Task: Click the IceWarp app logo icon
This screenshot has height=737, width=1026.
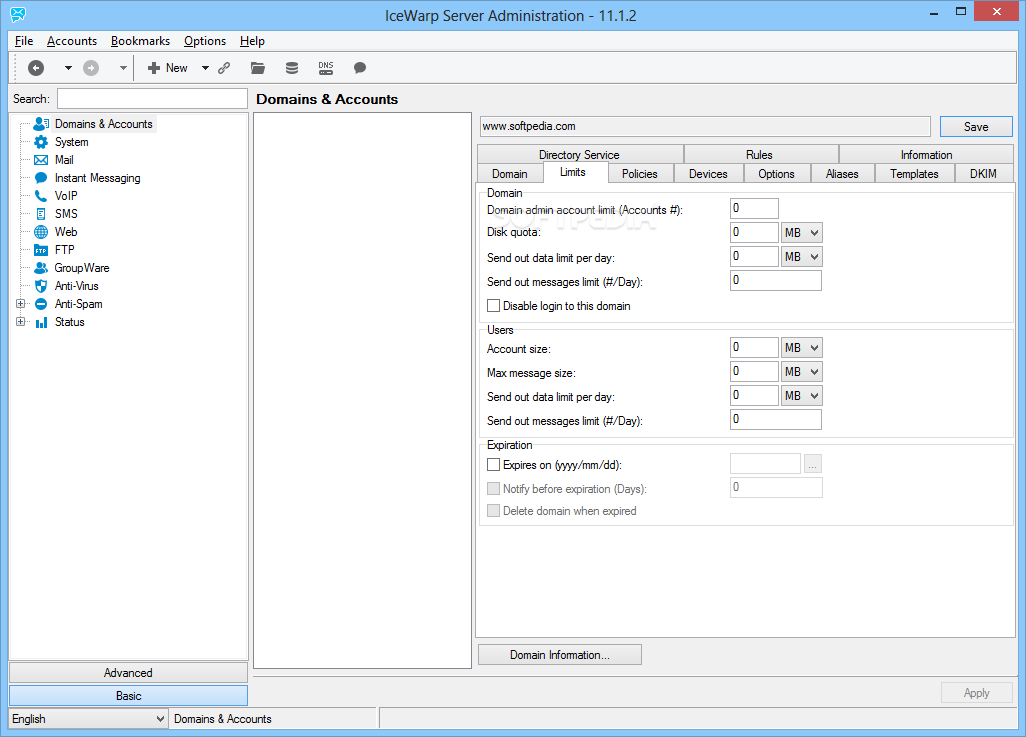Action: (x=18, y=14)
